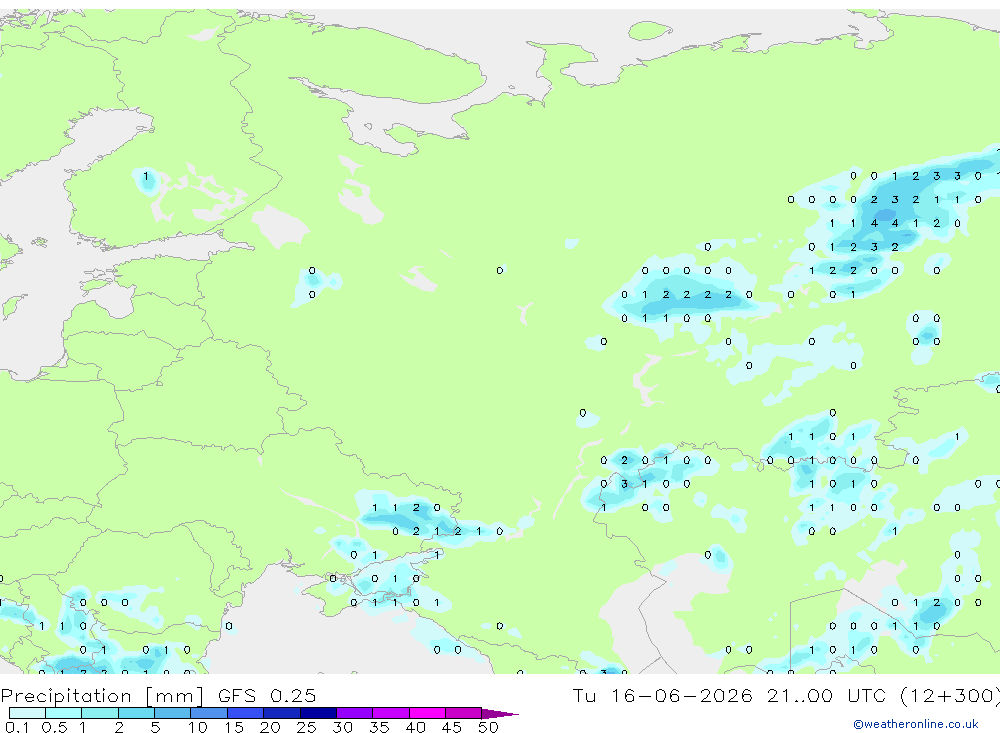
Task: Choose the 15–20 mm legend color swatch
Action: coord(246,713)
